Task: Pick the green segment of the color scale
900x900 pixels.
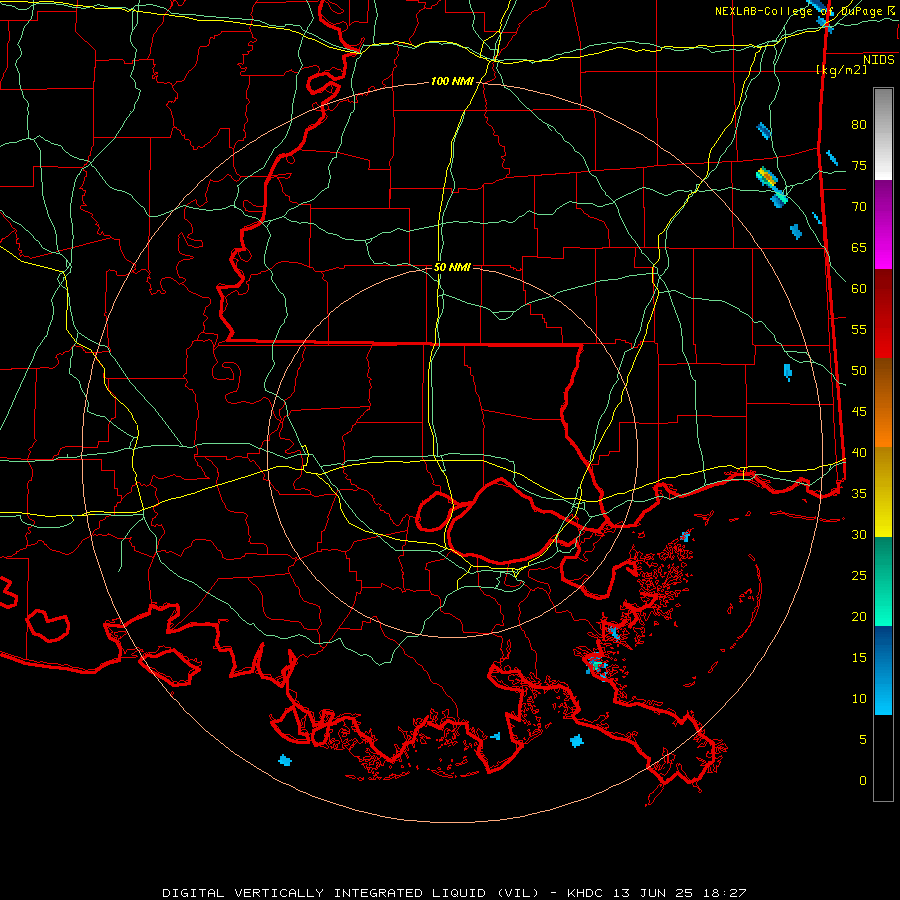Action: tap(883, 581)
